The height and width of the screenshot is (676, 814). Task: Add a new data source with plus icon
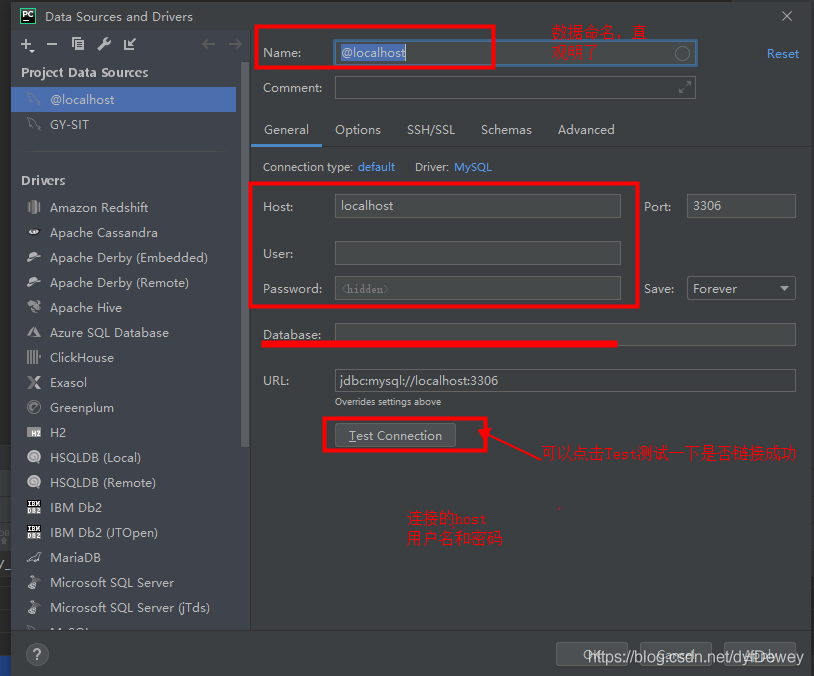point(27,45)
